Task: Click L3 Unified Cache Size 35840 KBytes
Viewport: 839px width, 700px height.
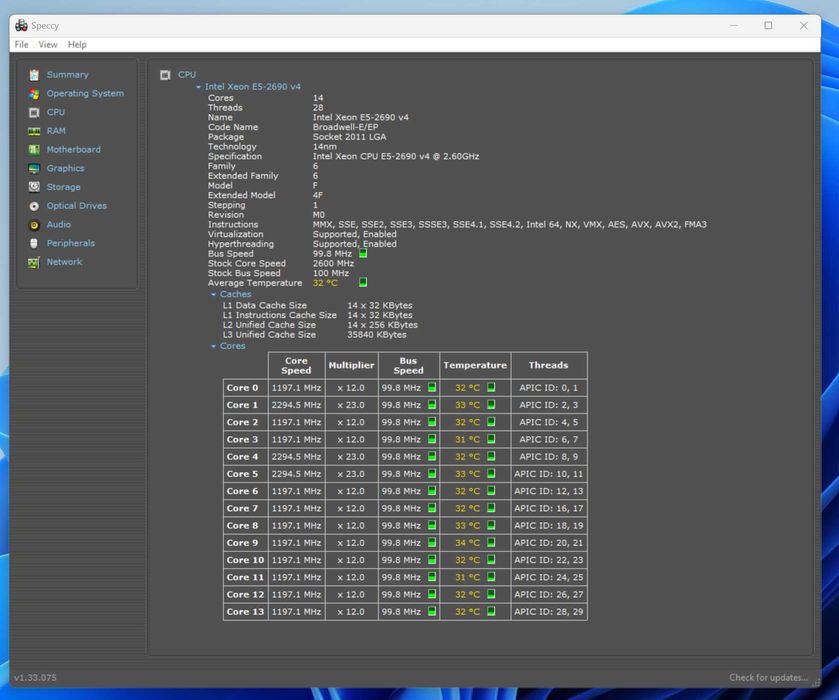Action: pos(377,334)
